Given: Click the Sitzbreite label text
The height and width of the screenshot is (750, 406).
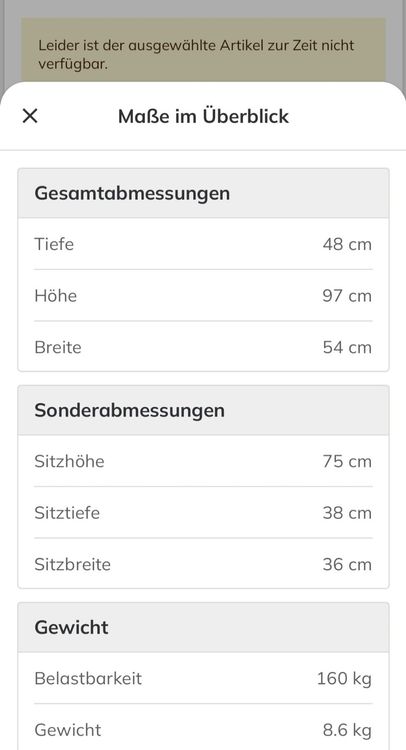Looking at the screenshot, I should [72, 564].
